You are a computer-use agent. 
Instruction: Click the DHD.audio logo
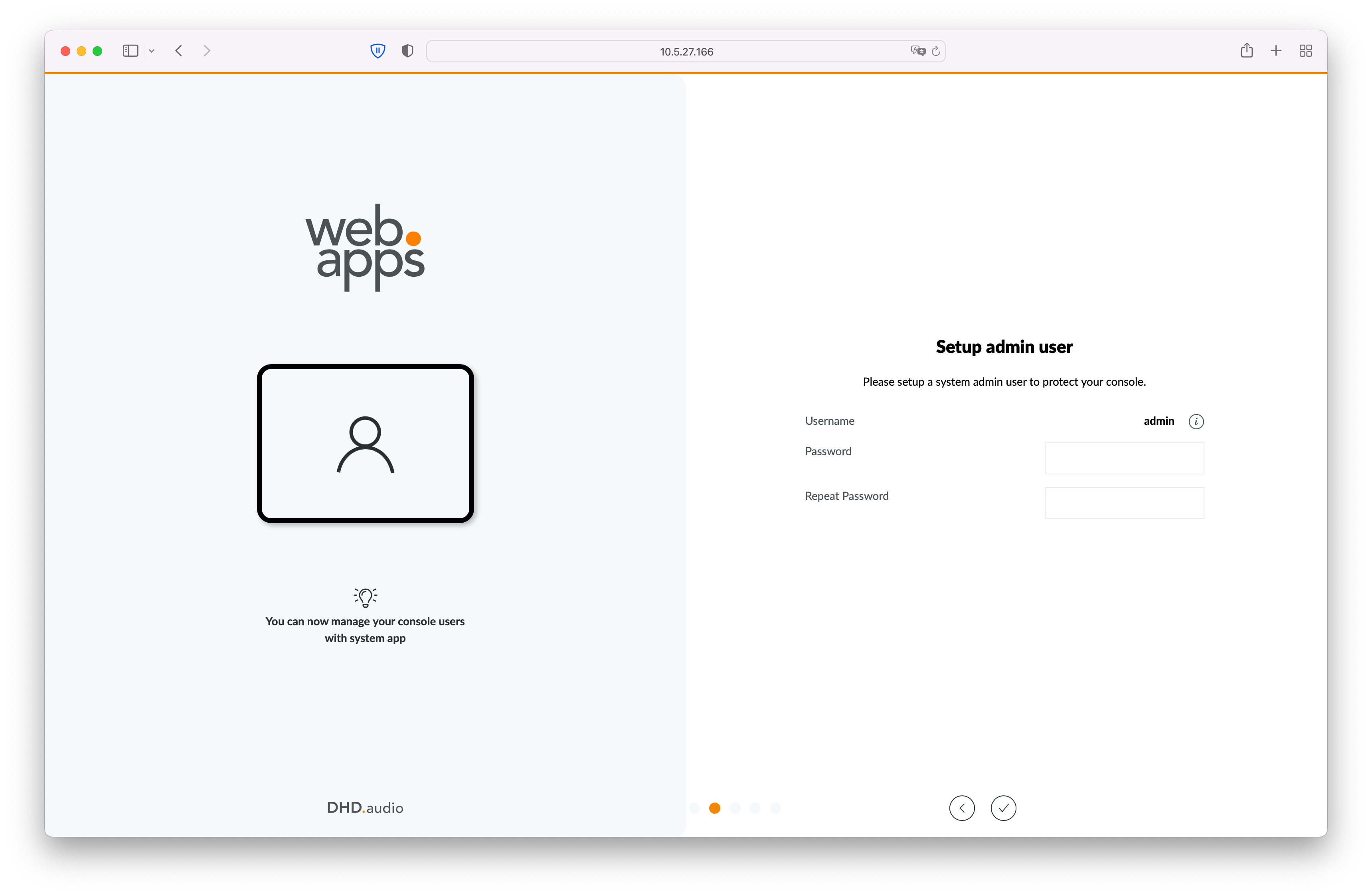coord(365,807)
